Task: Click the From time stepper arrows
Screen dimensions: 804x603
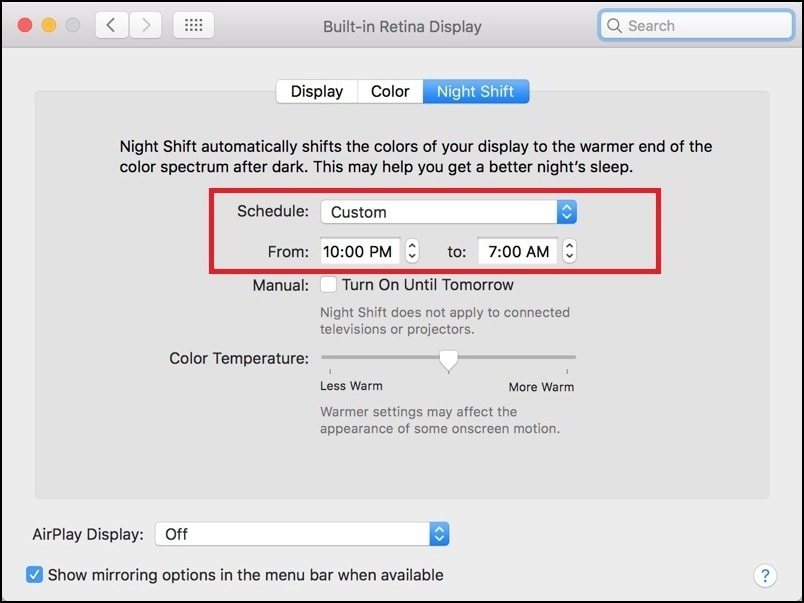Action: pyautogui.click(x=412, y=252)
